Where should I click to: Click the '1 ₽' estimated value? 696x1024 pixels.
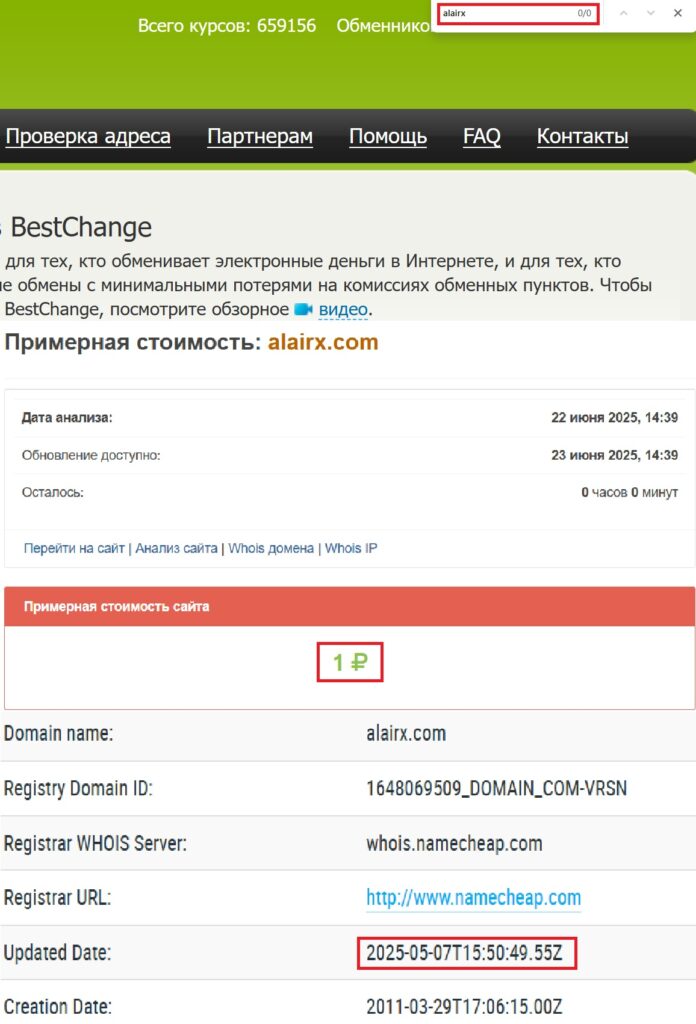(x=350, y=662)
